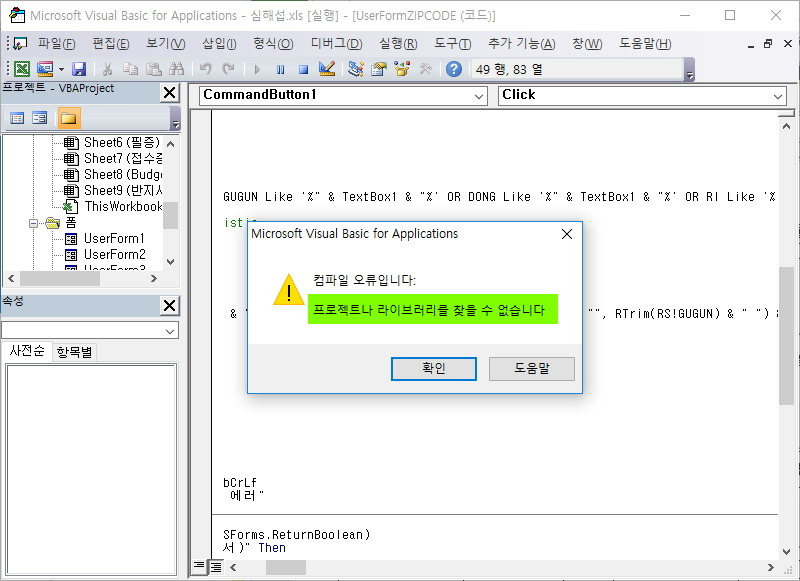800x581 pixels.
Task: Open the properties object selector dropdown
Action: pyautogui.click(x=170, y=331)
